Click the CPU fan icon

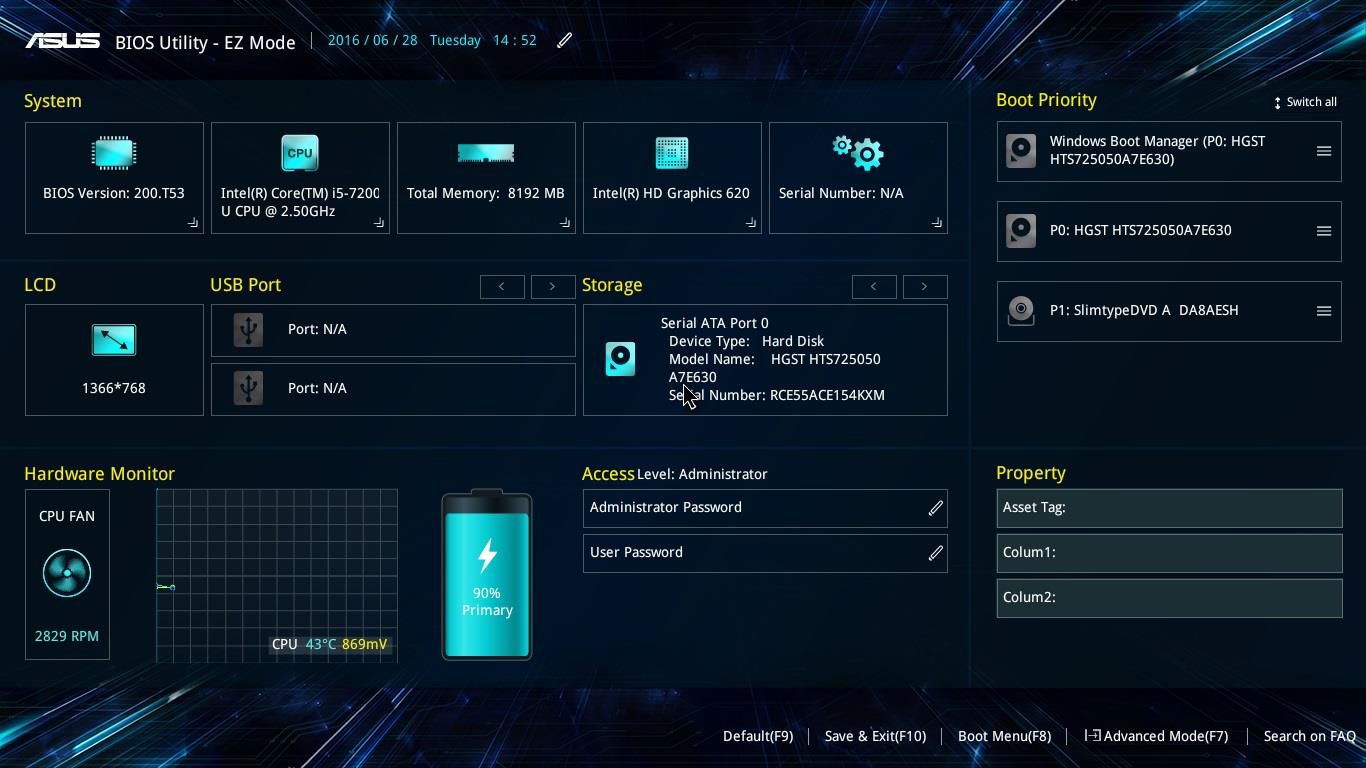tap(67, 573)
